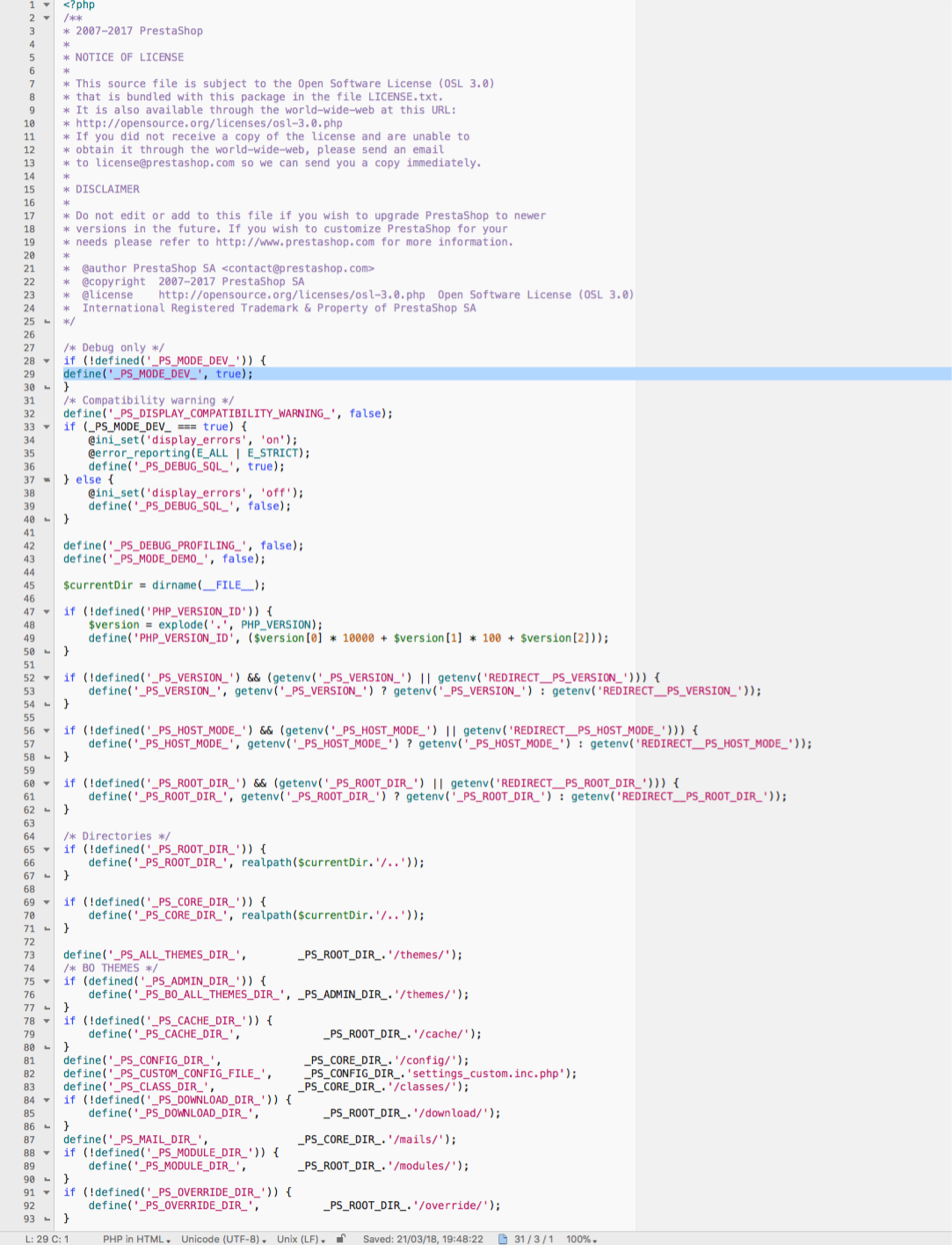Click 'settings_custom.inc.php' string on line 82
Screen dimensions: 952x1245
485,1073
